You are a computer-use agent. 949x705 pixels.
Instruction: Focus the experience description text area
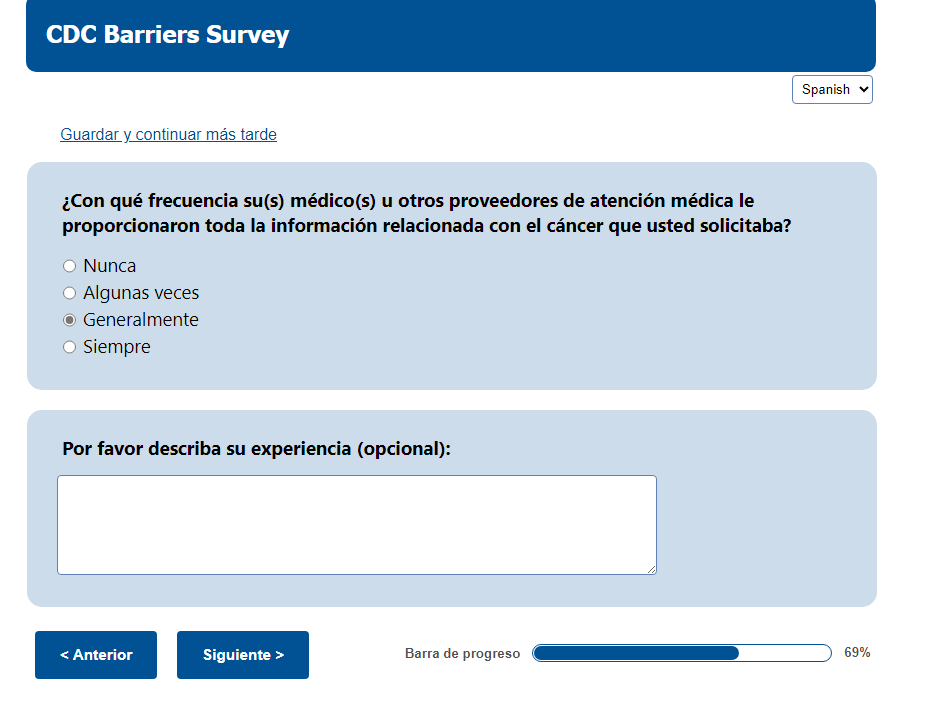pyautogui.click(x=356, y=524)
